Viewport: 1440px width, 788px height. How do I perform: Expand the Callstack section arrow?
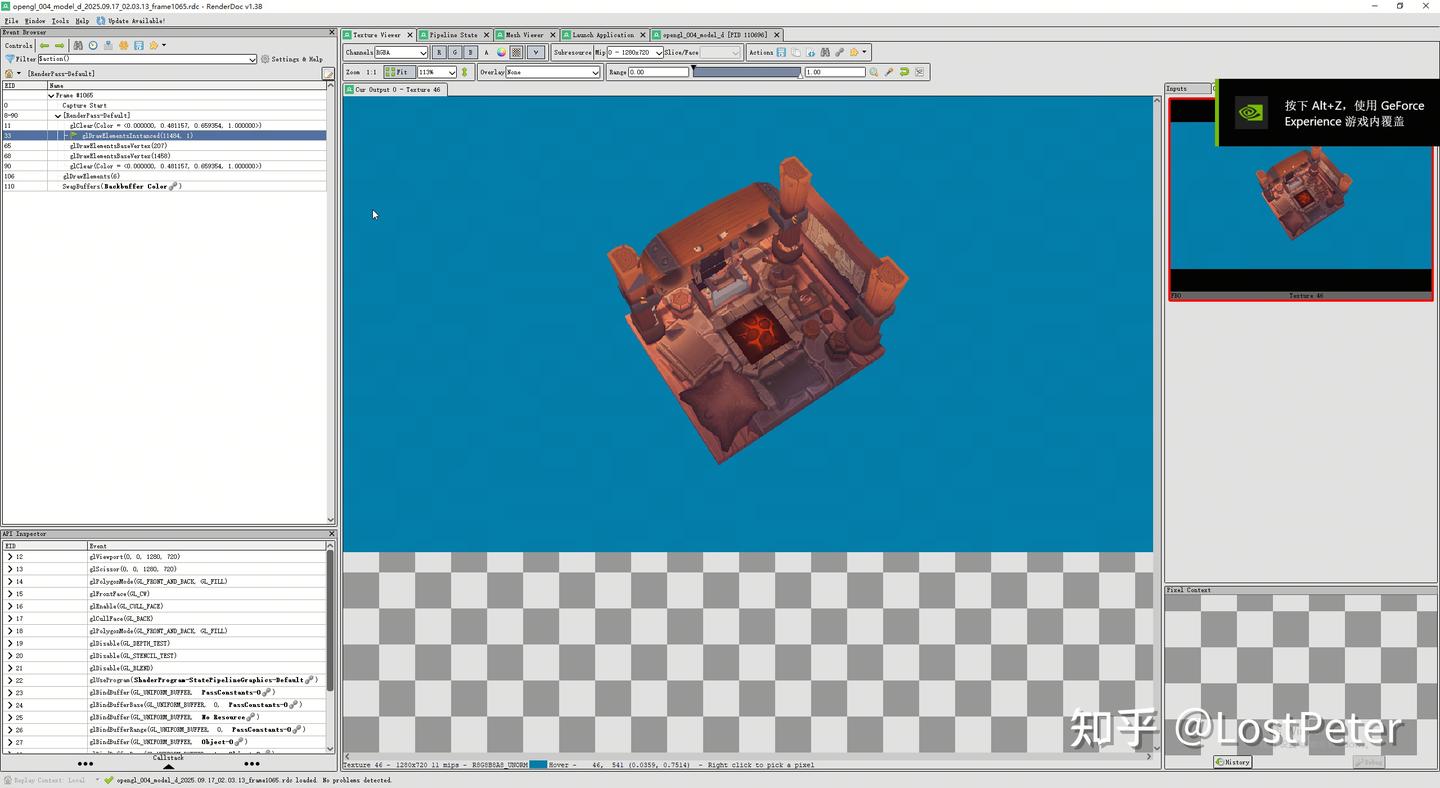pos(168,765)
